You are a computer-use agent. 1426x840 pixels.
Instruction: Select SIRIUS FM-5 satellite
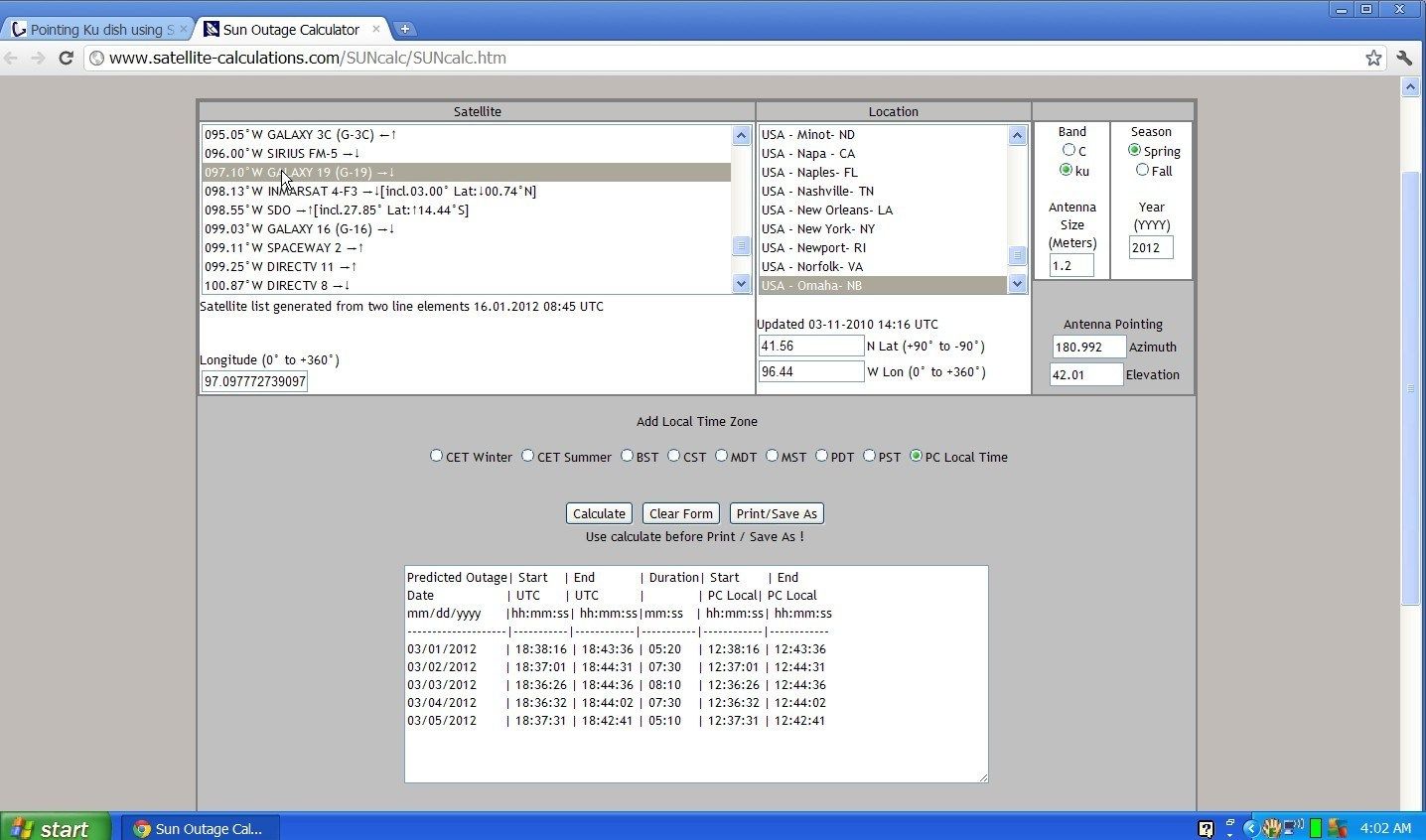coord(466,153)
